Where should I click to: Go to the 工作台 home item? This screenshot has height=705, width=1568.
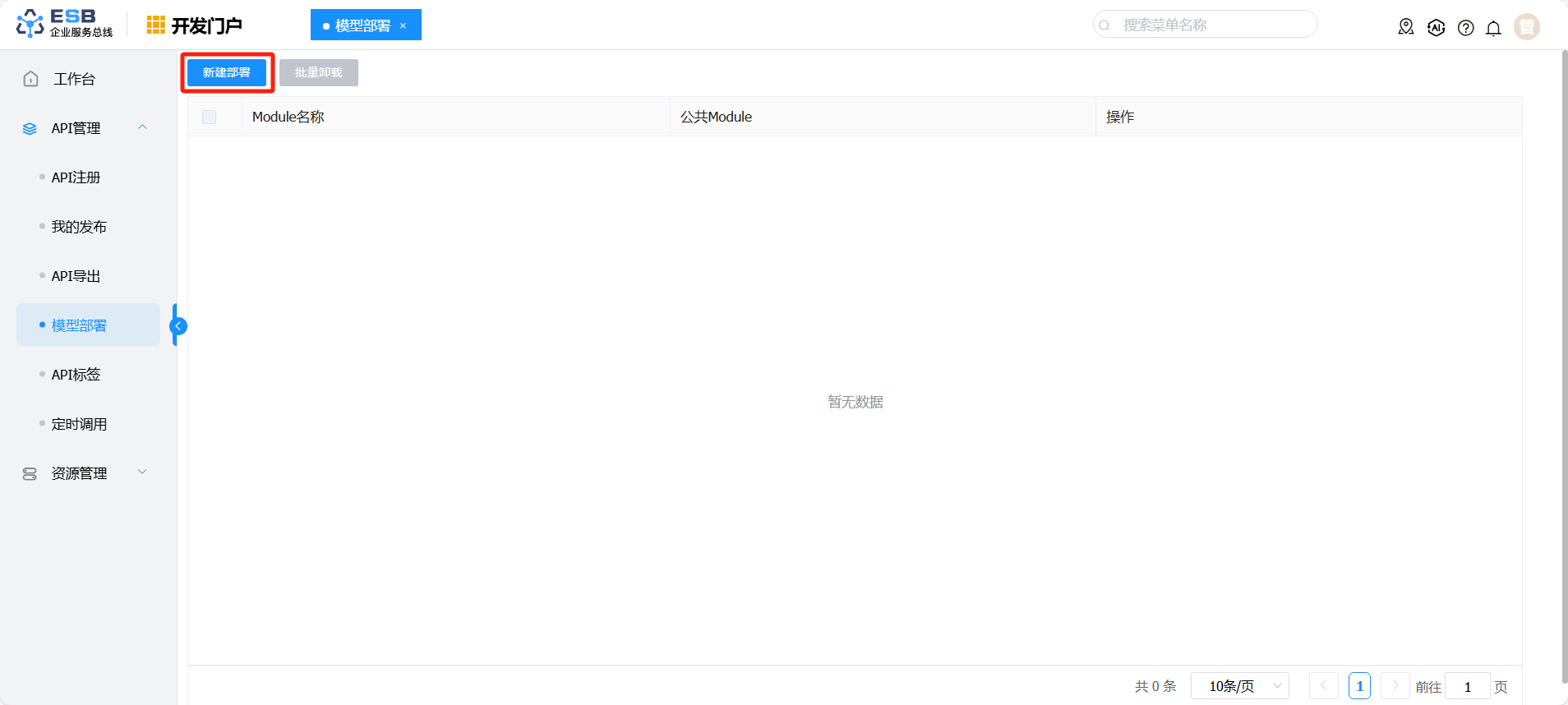pos(74,79)
